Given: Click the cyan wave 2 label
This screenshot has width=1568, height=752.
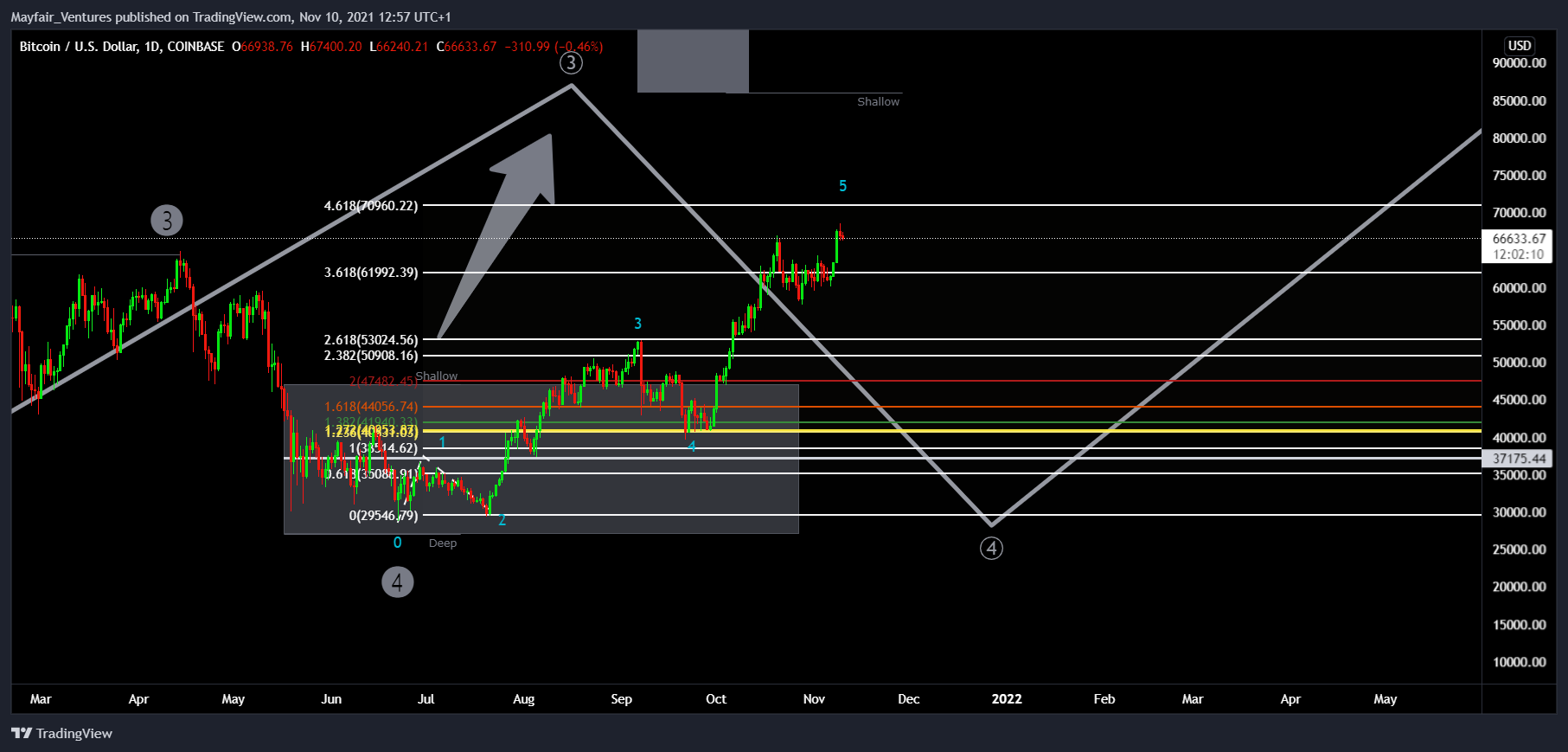Looking at the screenshot, I should [502, 520].
